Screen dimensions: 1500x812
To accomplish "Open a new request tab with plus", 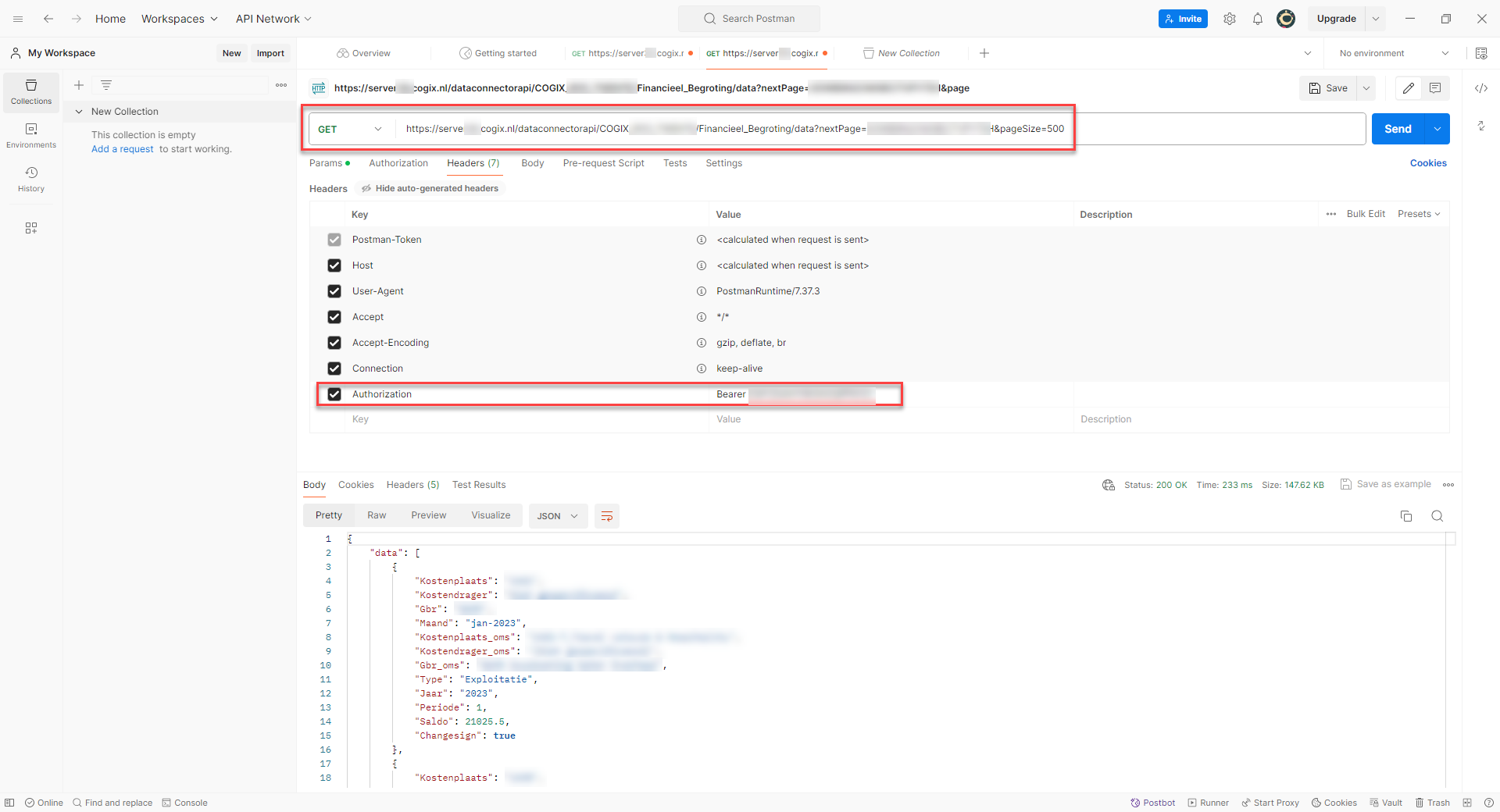I will coord(984,53).
